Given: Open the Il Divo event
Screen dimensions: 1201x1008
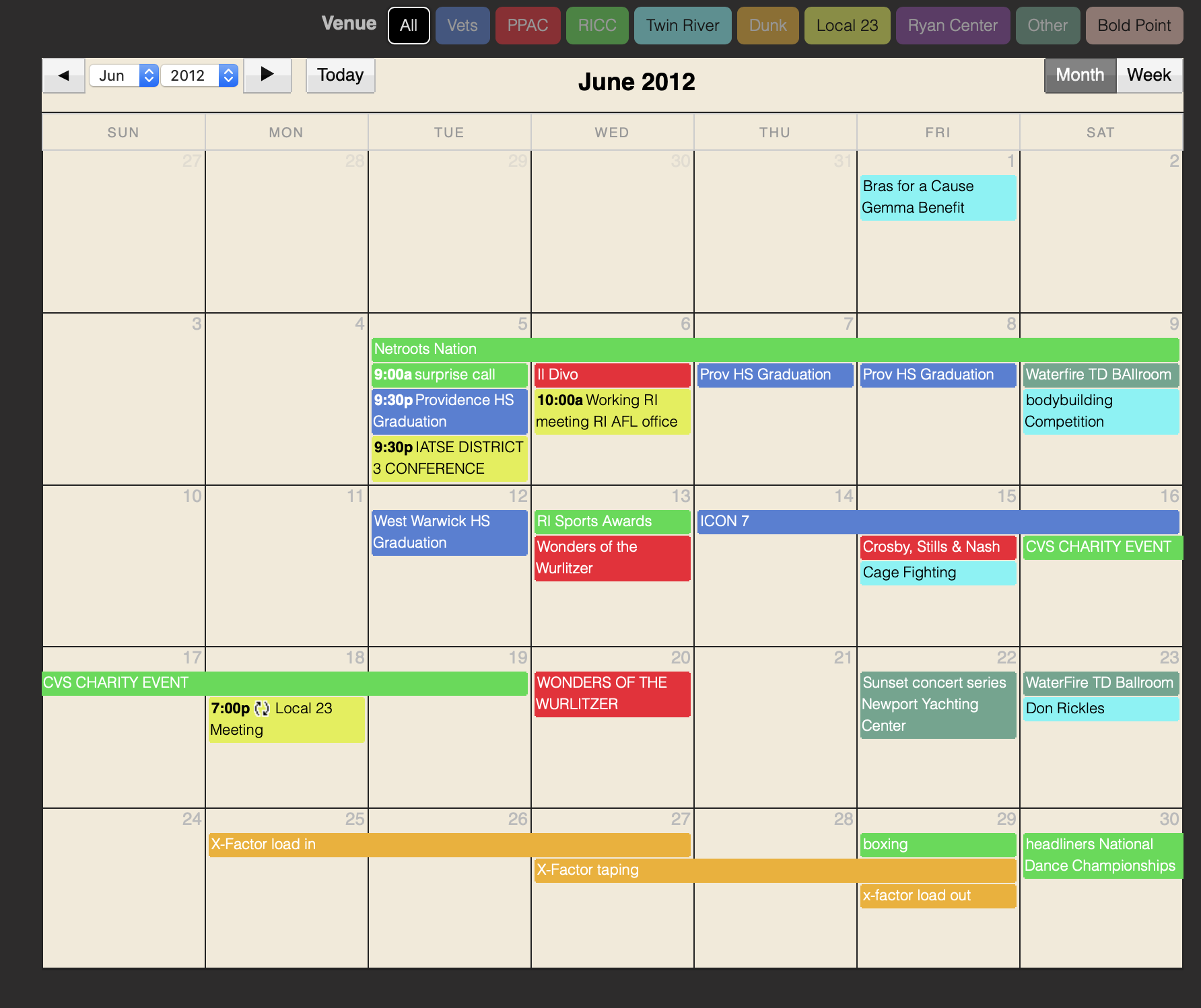Looking at the screenshot, I should (x=612, y=375).
